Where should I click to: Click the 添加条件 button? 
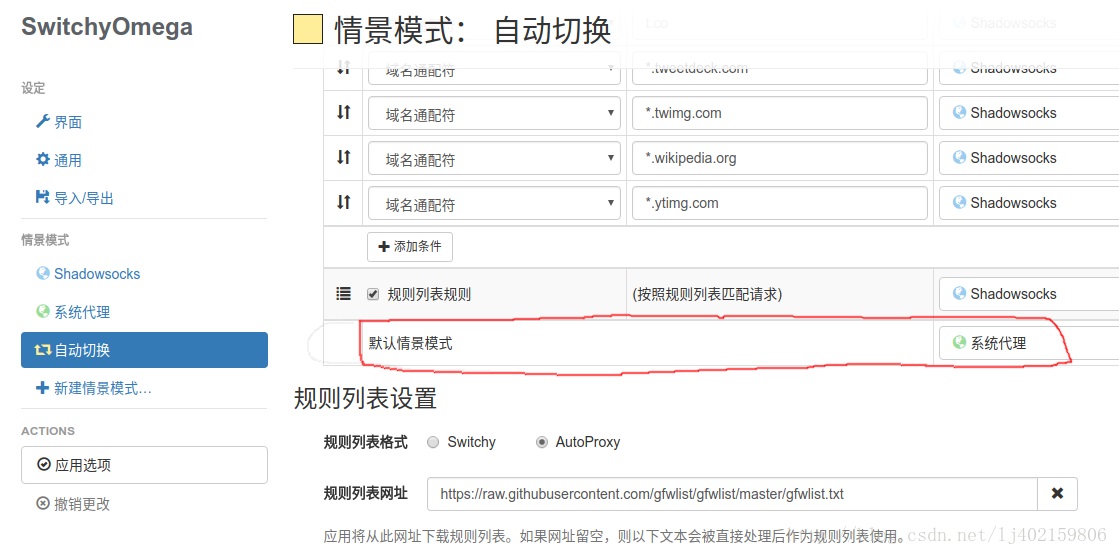[x=410, y=247]
